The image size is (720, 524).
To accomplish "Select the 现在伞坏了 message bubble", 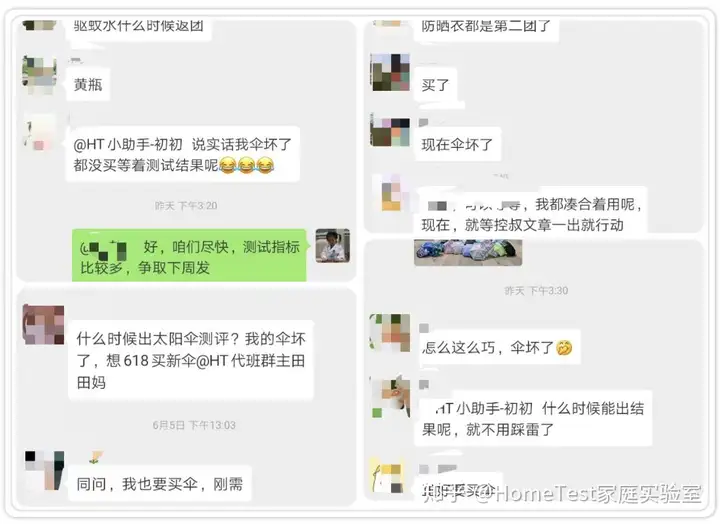I will tap(457, 144).
